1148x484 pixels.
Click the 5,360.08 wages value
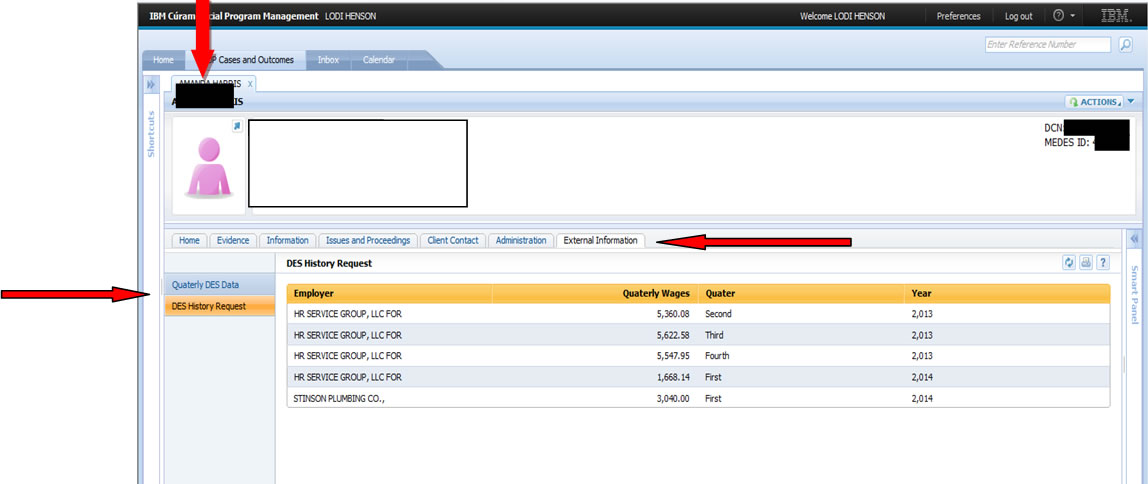click(671, 314)
